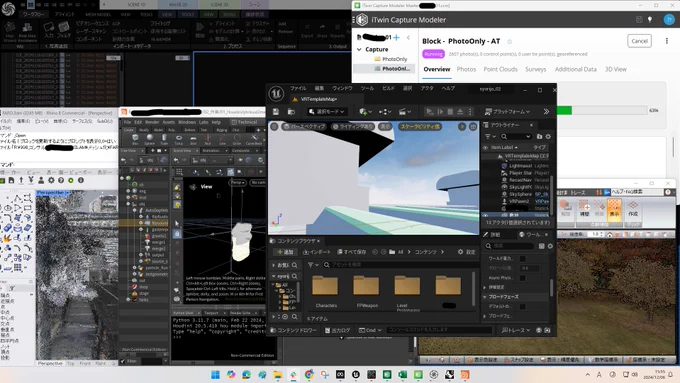Toggle the デフォルト checkbox under ブロードフェーズ
The image size is (680, 383).
tap(523, 307)
